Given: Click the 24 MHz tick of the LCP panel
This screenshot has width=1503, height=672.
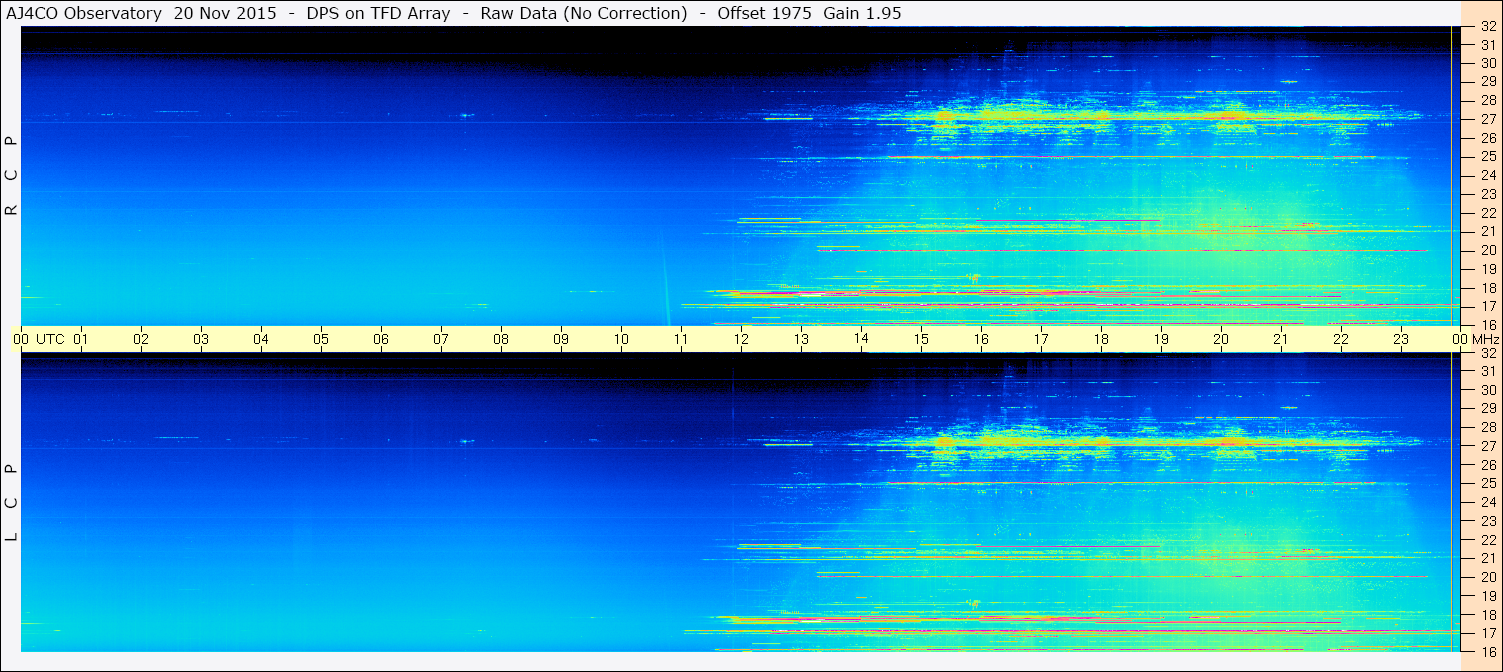Looking at the screenshot, I should [x=1488, y=503].
